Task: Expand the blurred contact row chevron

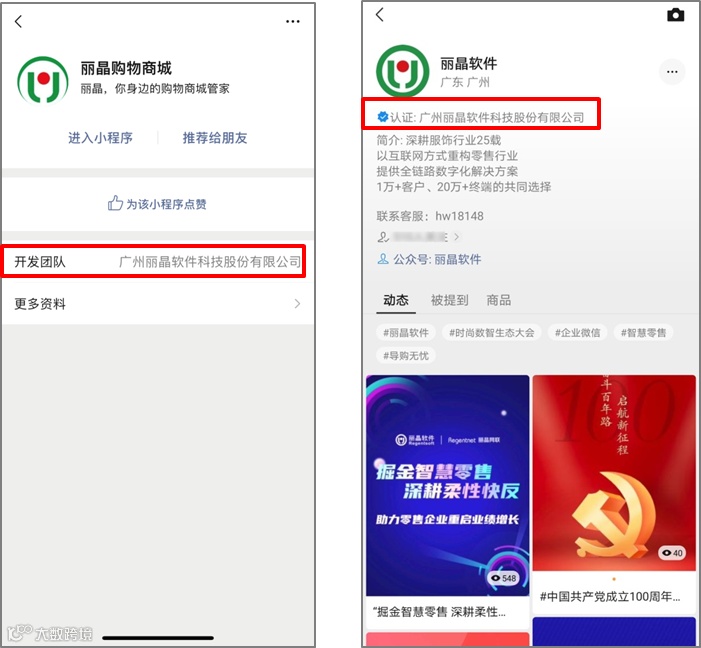Action: (x=456, y=237)
